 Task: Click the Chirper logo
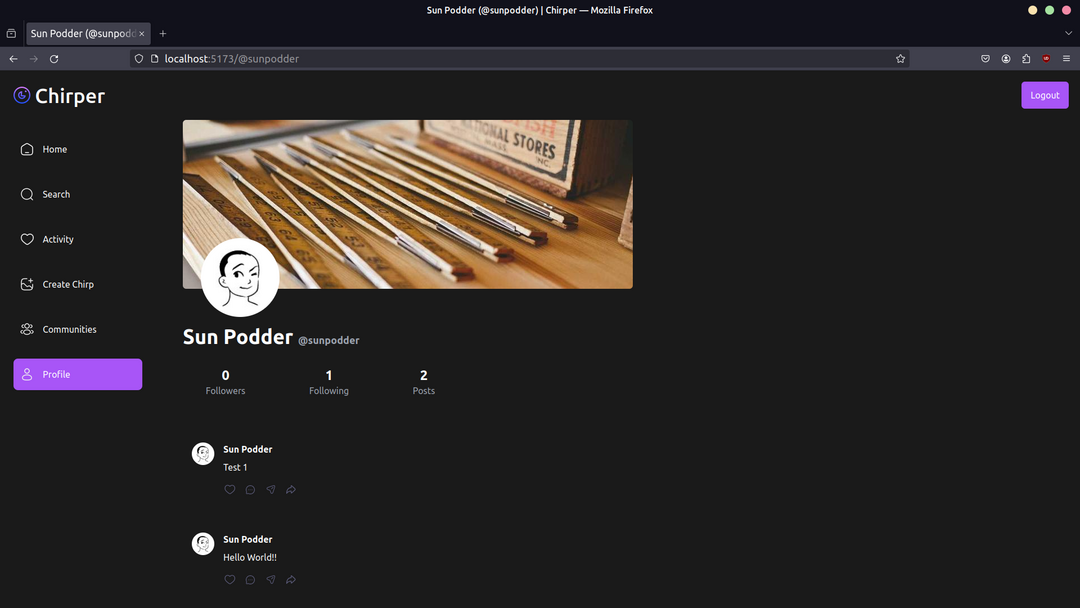59,96
